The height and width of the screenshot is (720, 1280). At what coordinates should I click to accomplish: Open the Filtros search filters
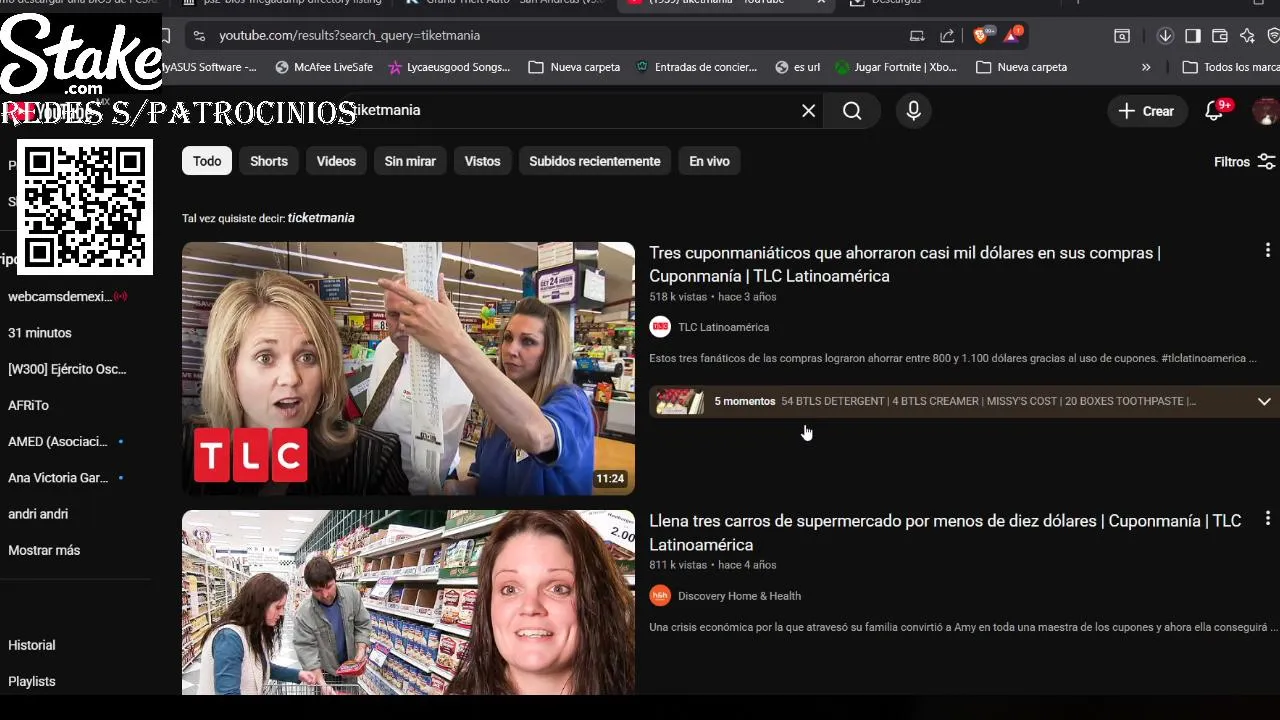pos(1244,161)
